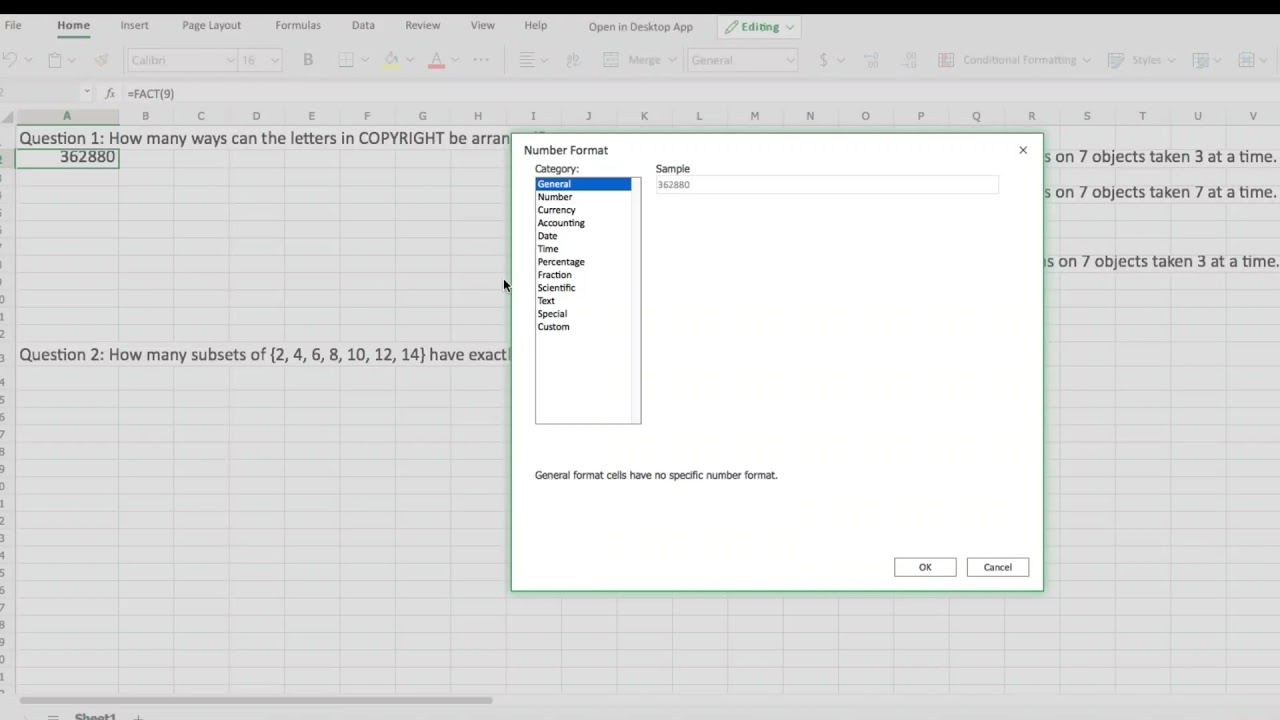Click the formula bar showing =FACT(9)
The height and width of the screenshot is (720, 1280).
(700, 93)
